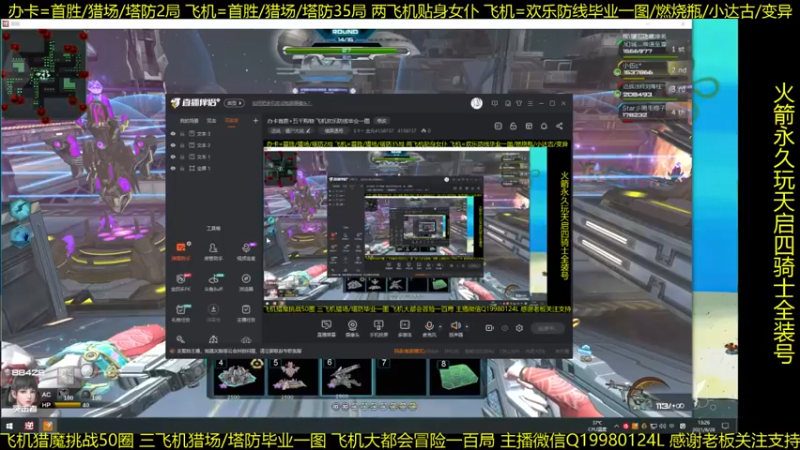This screenshot has width=800, height=450.
Task: Add a 直播屏幕 screen capture source
Action: pos(327,328)
